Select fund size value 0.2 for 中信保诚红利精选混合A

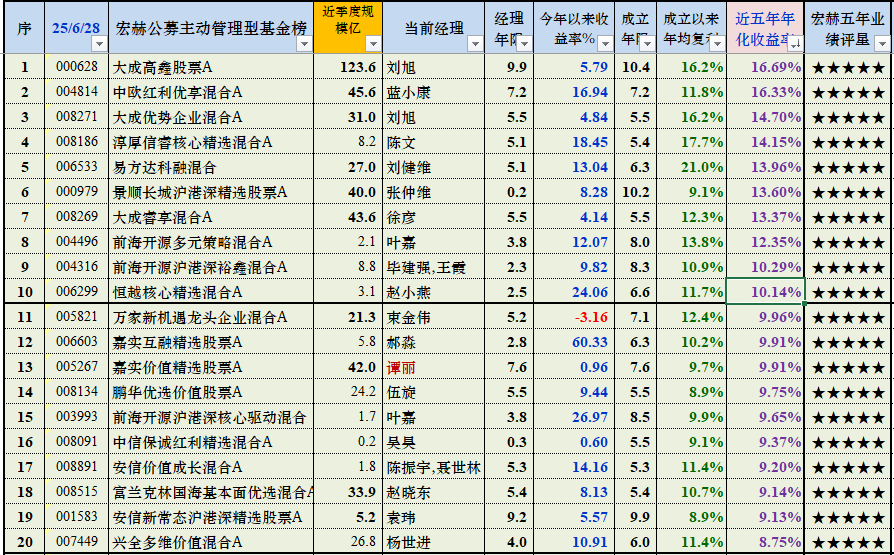(367, 442)
